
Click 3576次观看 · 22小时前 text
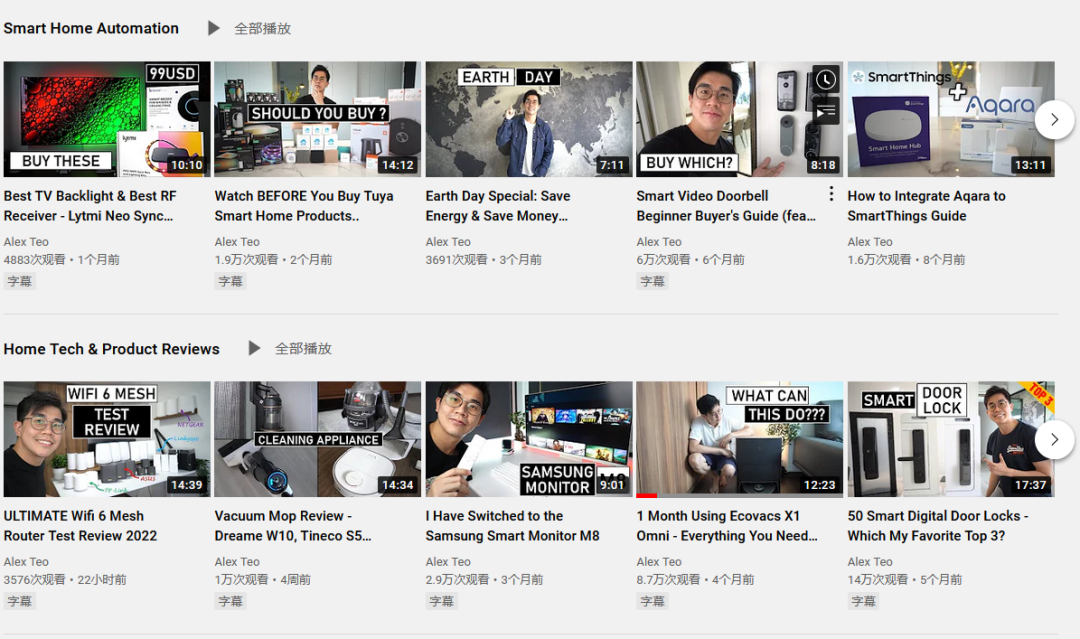[65, 580]
